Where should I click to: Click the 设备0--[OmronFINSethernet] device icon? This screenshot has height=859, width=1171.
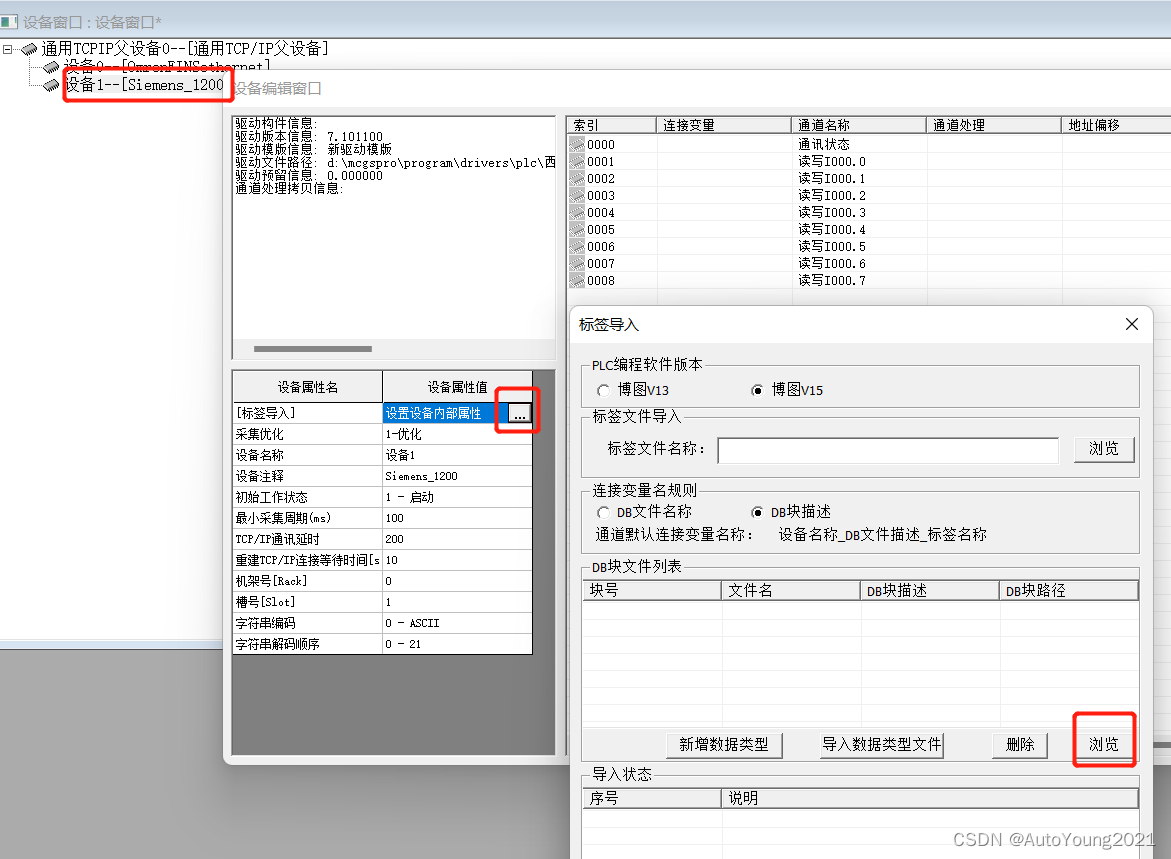tap(49, 66)
